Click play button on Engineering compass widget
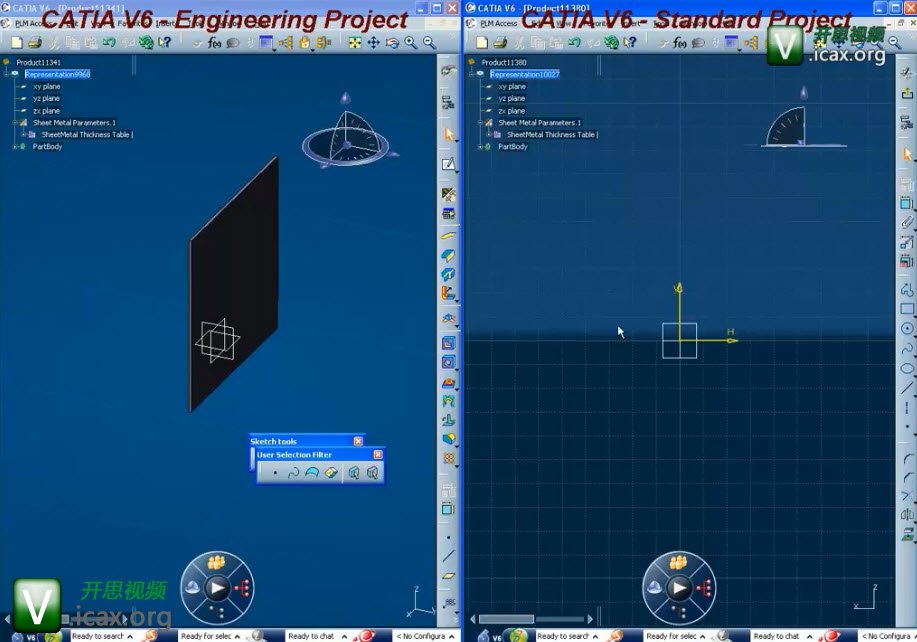 click(x=218, y=588)
